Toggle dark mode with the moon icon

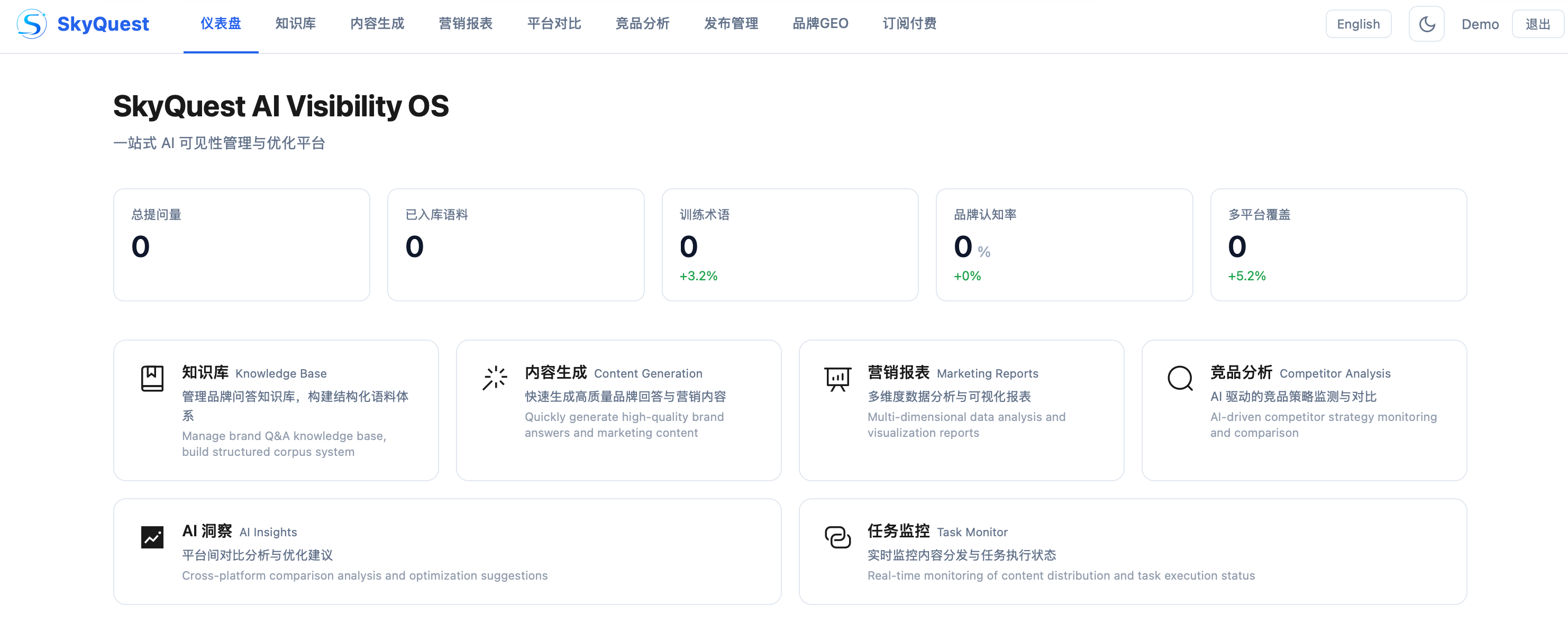point(1426,24)
